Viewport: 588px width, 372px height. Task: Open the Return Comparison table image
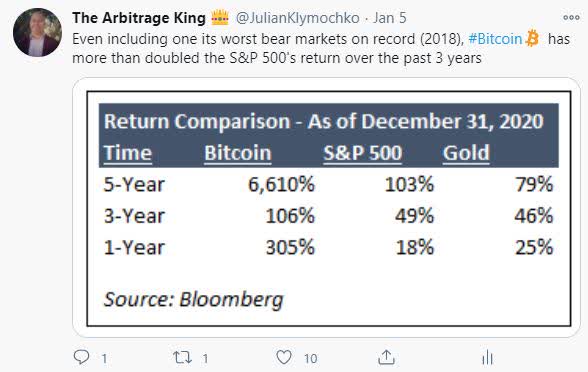pos(326,208)
